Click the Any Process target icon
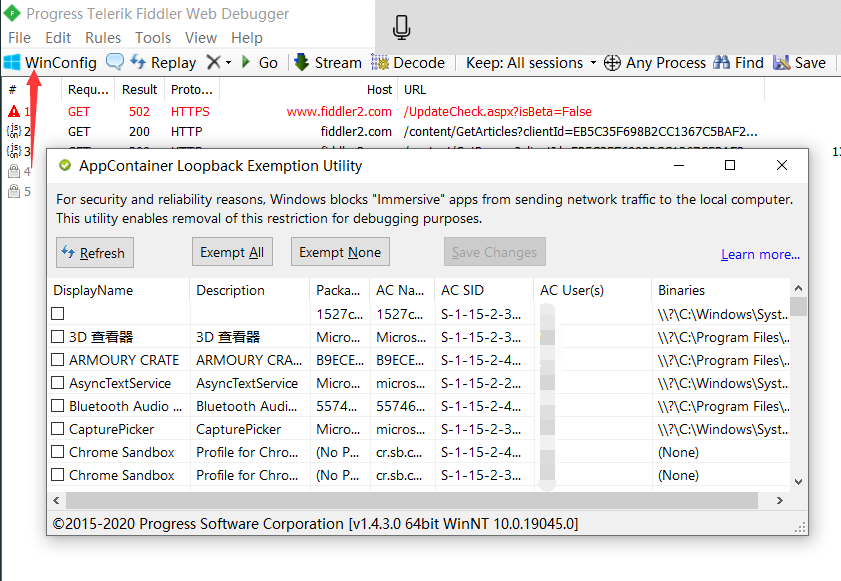The height and width of the screenshot is (581, 841). [x=612, y=63]
